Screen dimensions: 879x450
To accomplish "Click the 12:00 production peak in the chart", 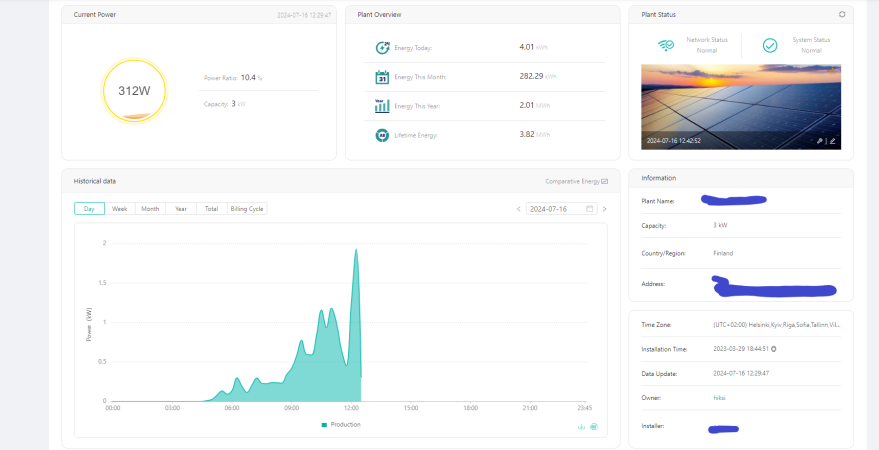I will 355,250.
